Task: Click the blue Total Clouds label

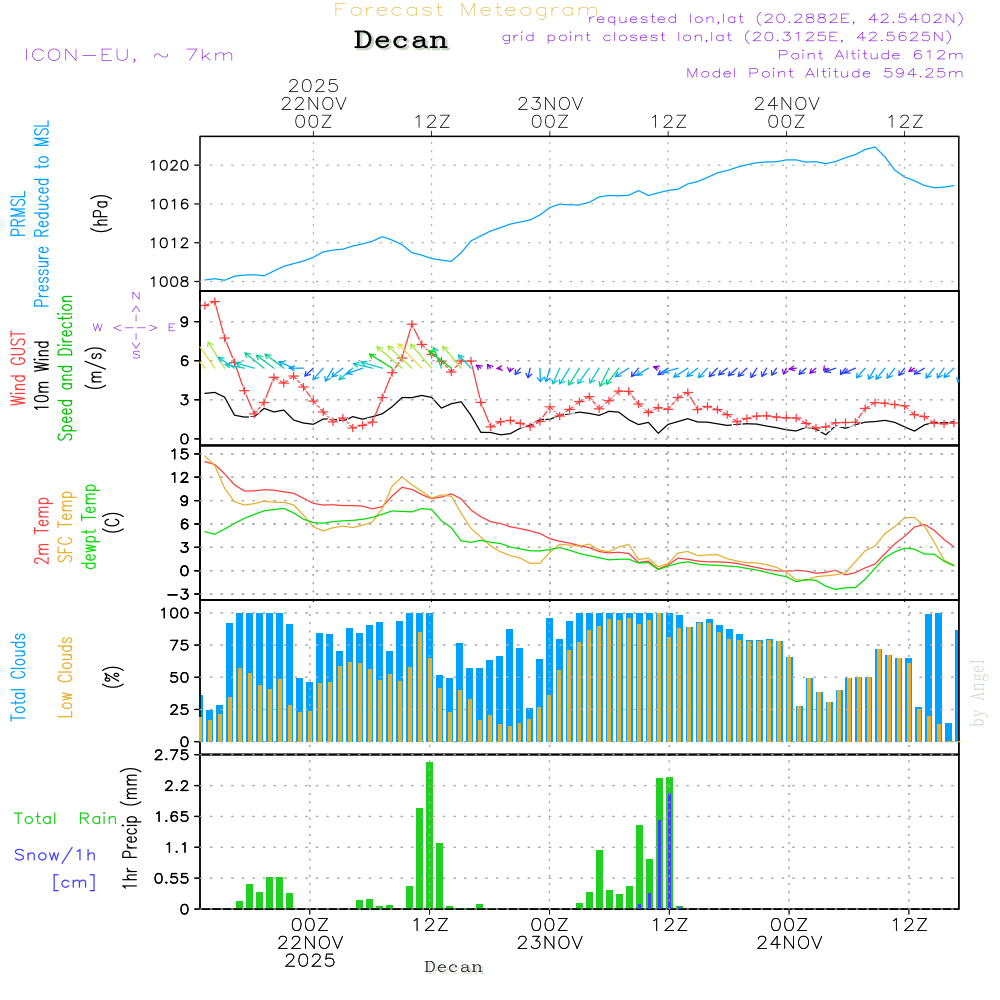Action: [x=18, y=676]
